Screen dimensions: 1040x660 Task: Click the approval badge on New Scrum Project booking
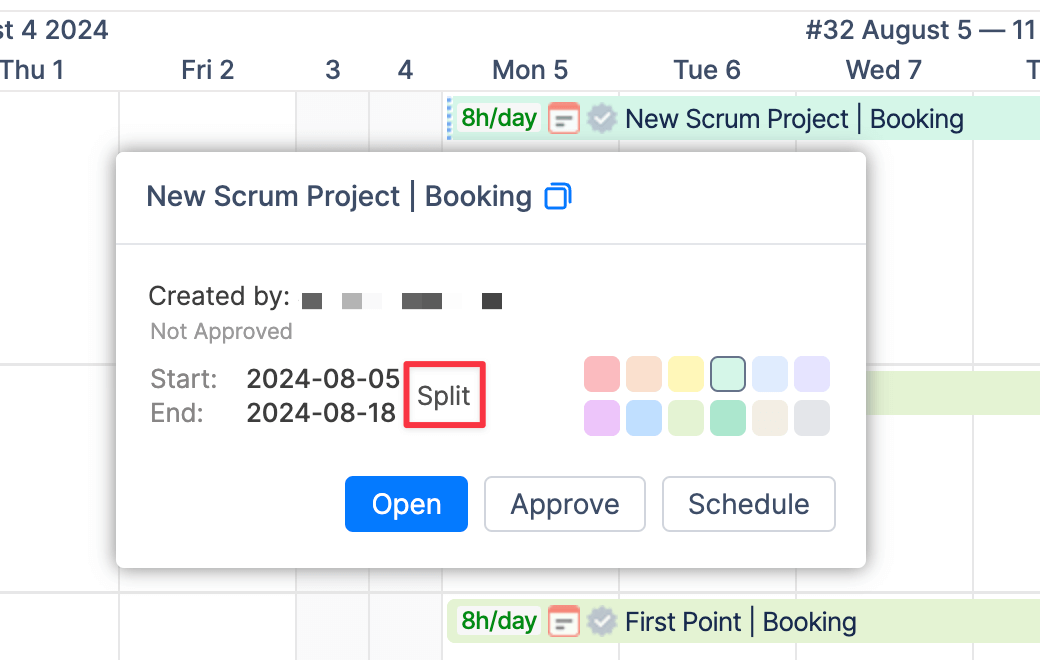pos(601,118)
